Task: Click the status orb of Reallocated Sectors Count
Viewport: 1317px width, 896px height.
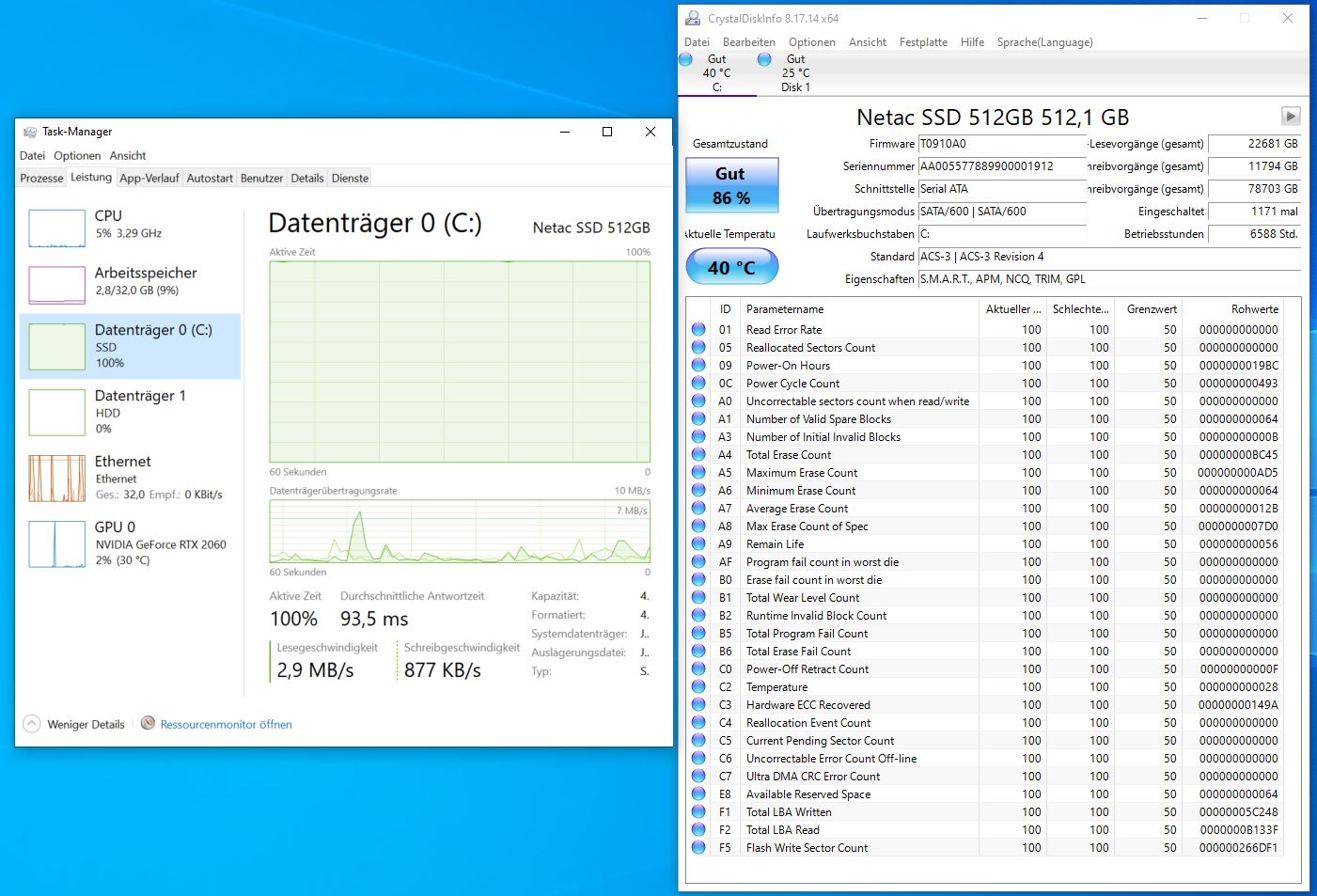Action: pos(698,347)
